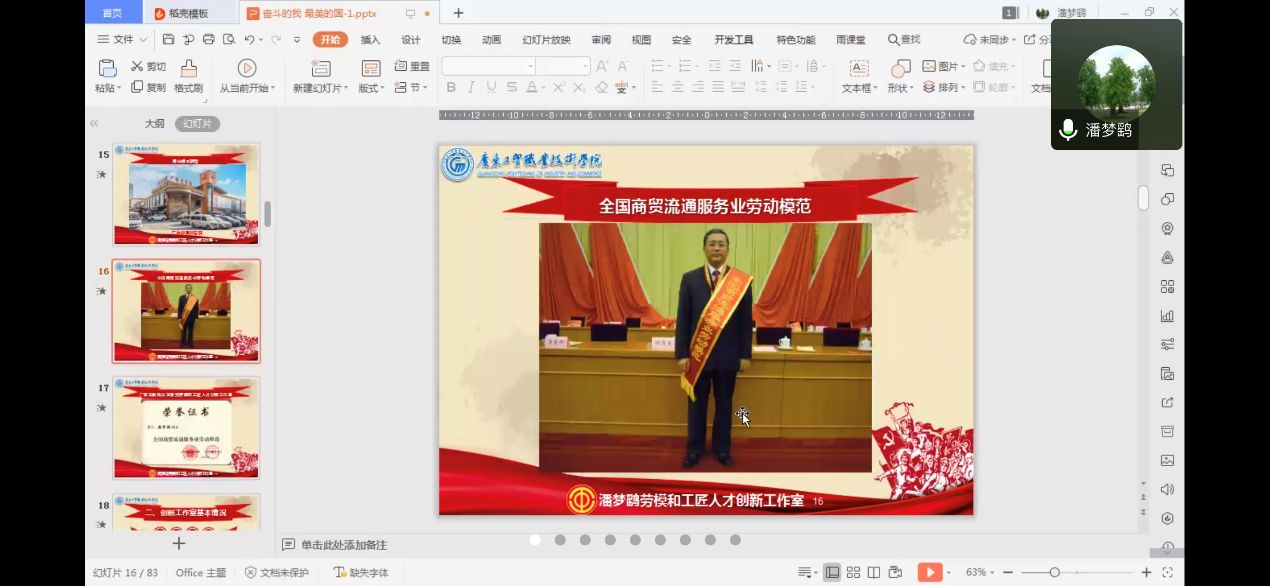
Task: Insert a text box (文本框)
Action: (858, 77)
